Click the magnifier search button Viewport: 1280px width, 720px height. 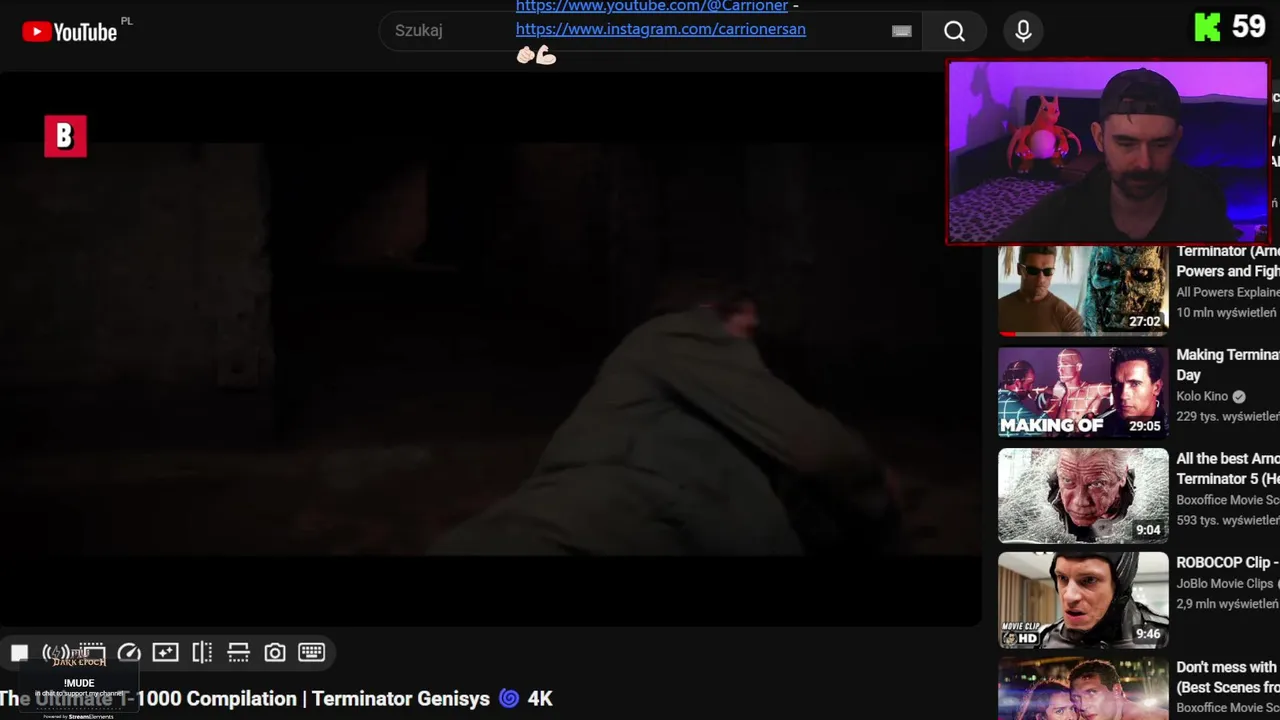pyautogui.click(x=955, y=31)
